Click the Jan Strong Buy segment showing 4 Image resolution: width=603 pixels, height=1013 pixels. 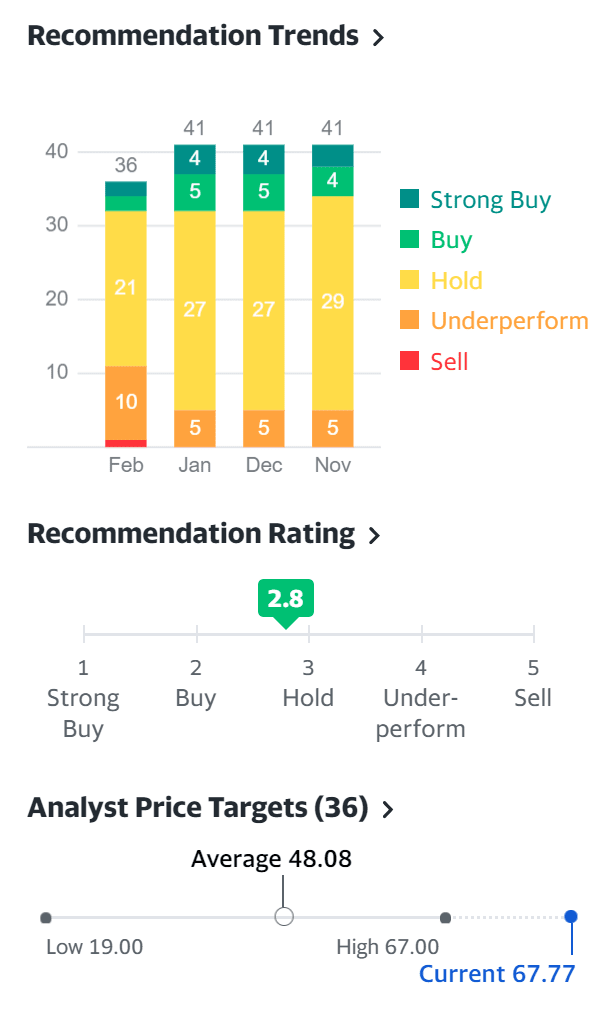195,159
